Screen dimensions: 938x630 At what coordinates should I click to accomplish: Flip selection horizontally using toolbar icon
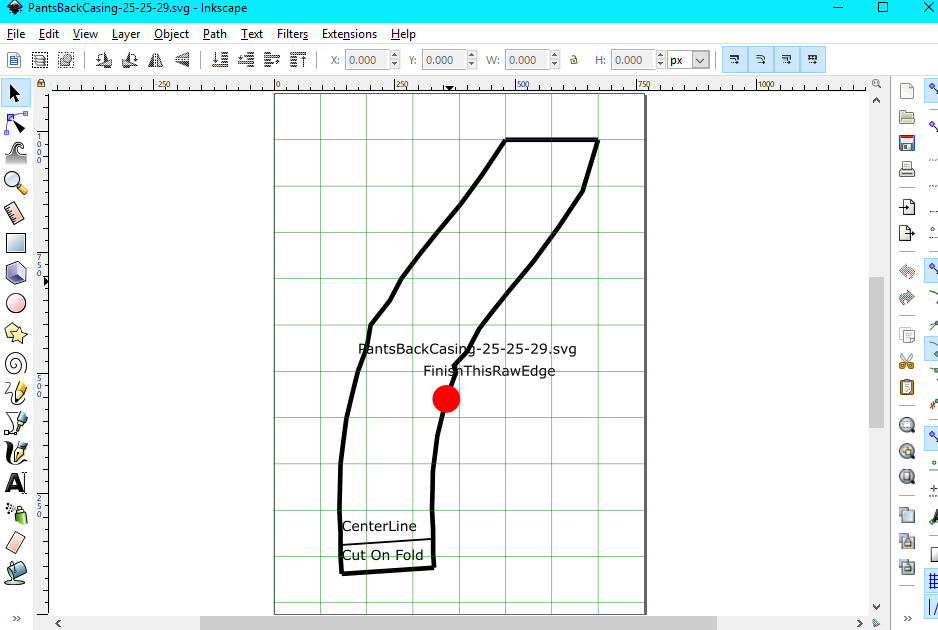point(155,60)
